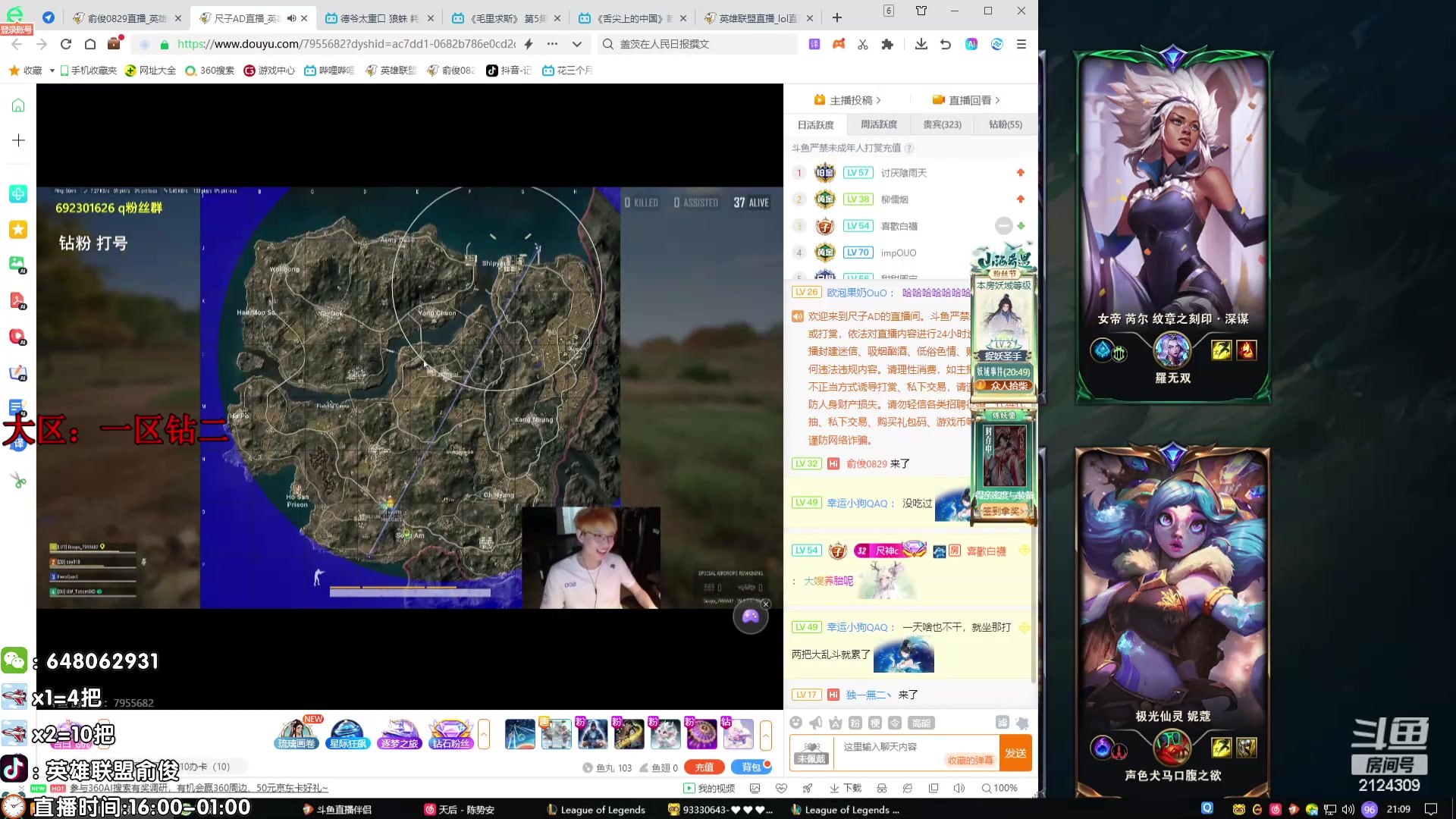Click the volume icon in bottom status bar
1456x819 pixels.
tap(959, 788)
